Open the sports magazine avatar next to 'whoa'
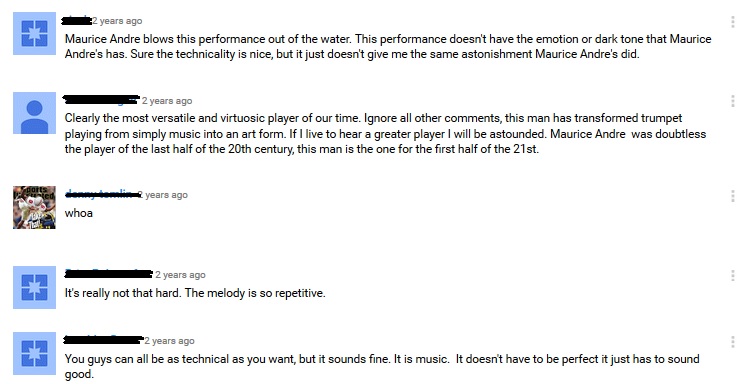 tap(34, 207)
